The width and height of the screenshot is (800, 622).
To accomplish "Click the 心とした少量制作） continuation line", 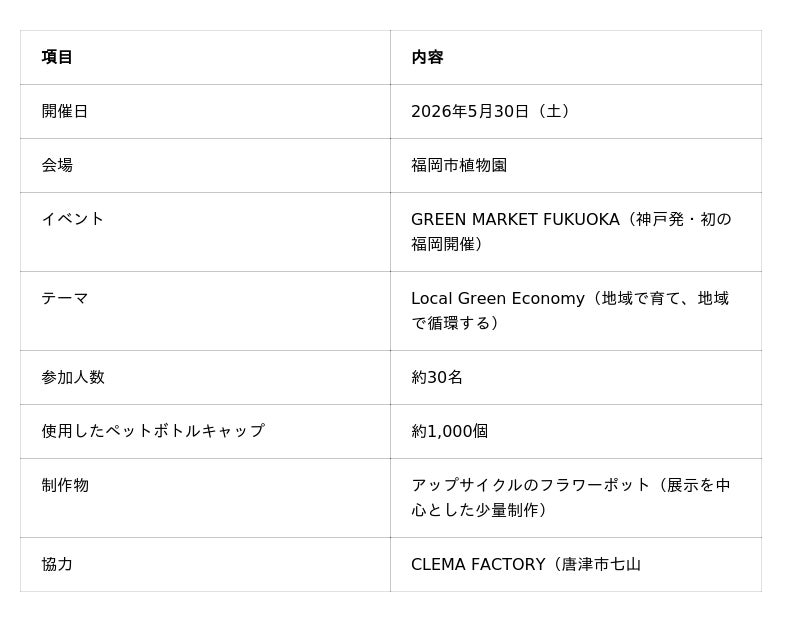I will coord(480,510).
